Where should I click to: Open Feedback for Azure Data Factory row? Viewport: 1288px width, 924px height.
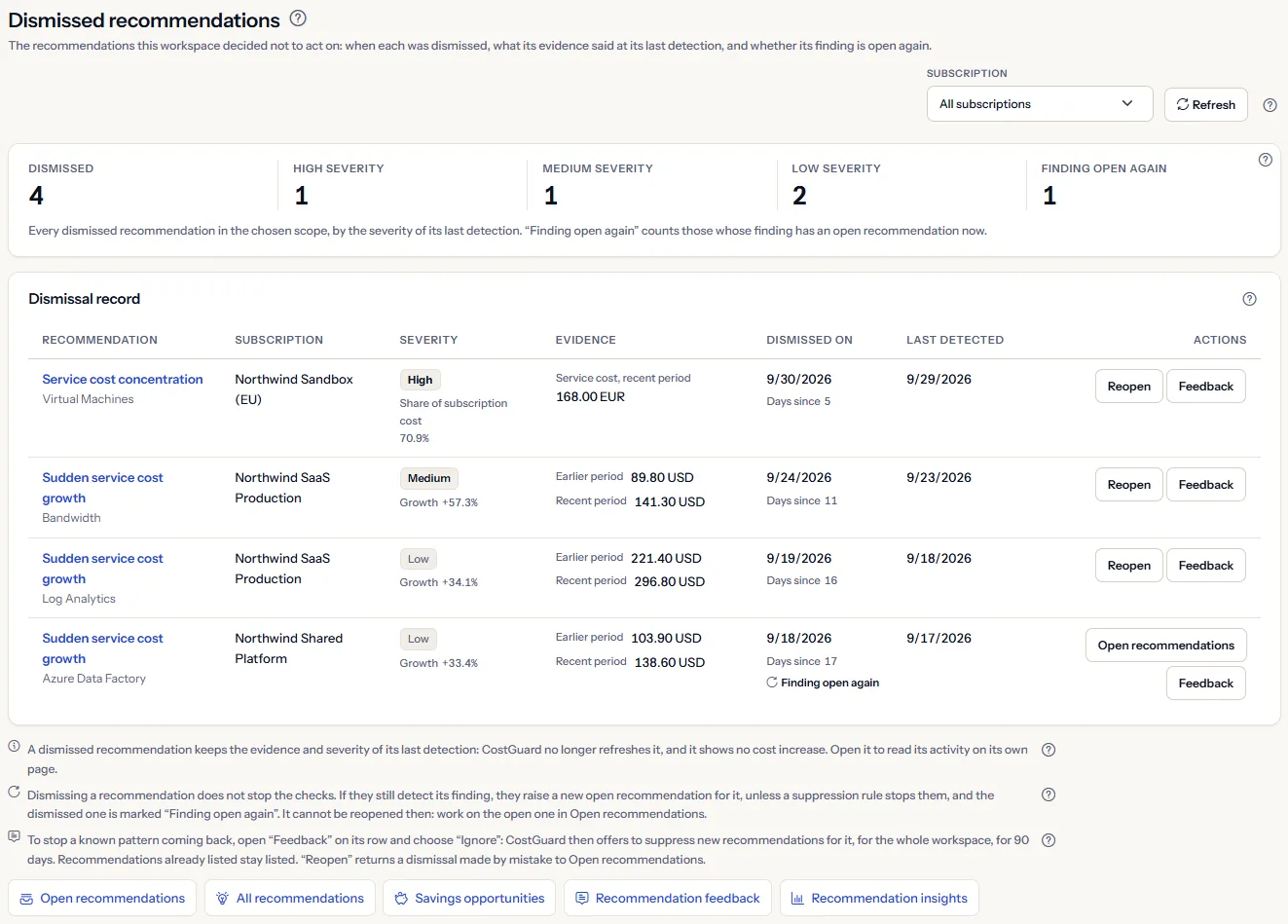1205,684
